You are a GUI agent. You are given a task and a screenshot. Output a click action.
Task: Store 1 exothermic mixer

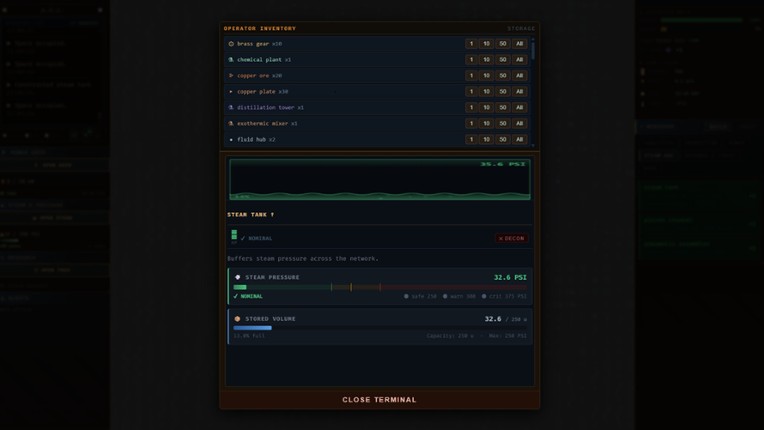pos(471,123)
